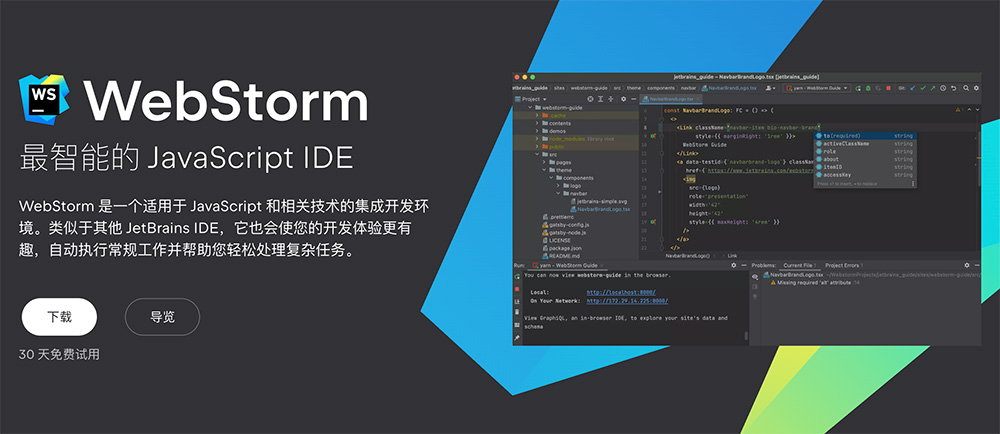Click the IDE settings gear in top toolbar

pos(976,88)
